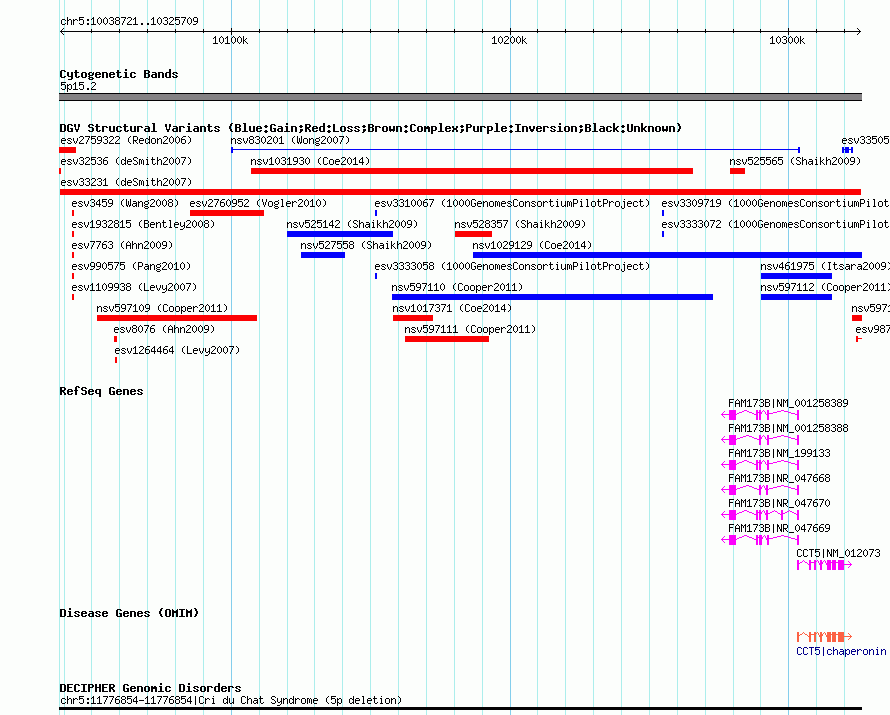The height and width of the screenshot is (715, 890).
Task: Open the esv32536 (deSmith2007) variant
Action: coord(126,161)
